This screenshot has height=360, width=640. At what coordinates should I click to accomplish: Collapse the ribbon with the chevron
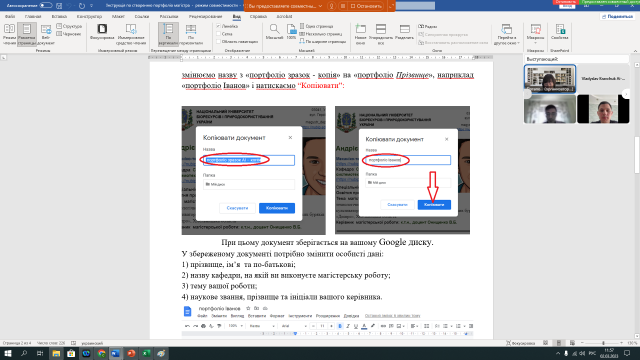pos(635,51)
